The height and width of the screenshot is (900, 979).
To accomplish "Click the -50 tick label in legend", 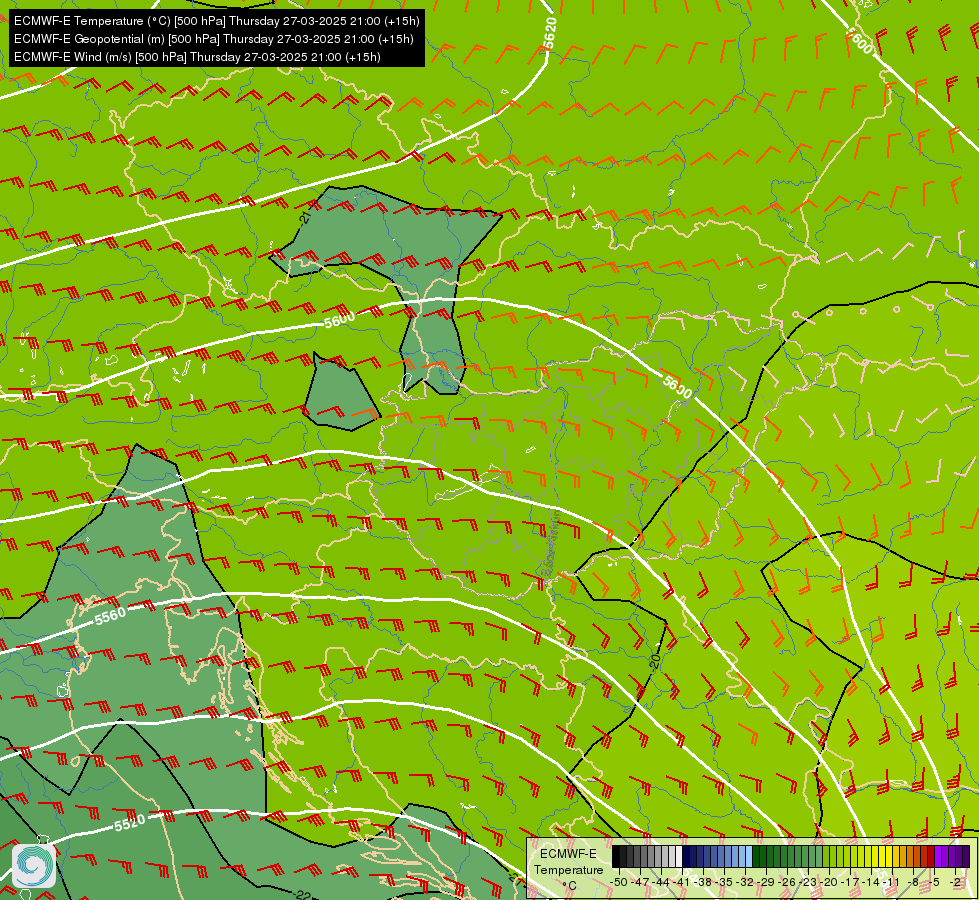I will 618,882.
